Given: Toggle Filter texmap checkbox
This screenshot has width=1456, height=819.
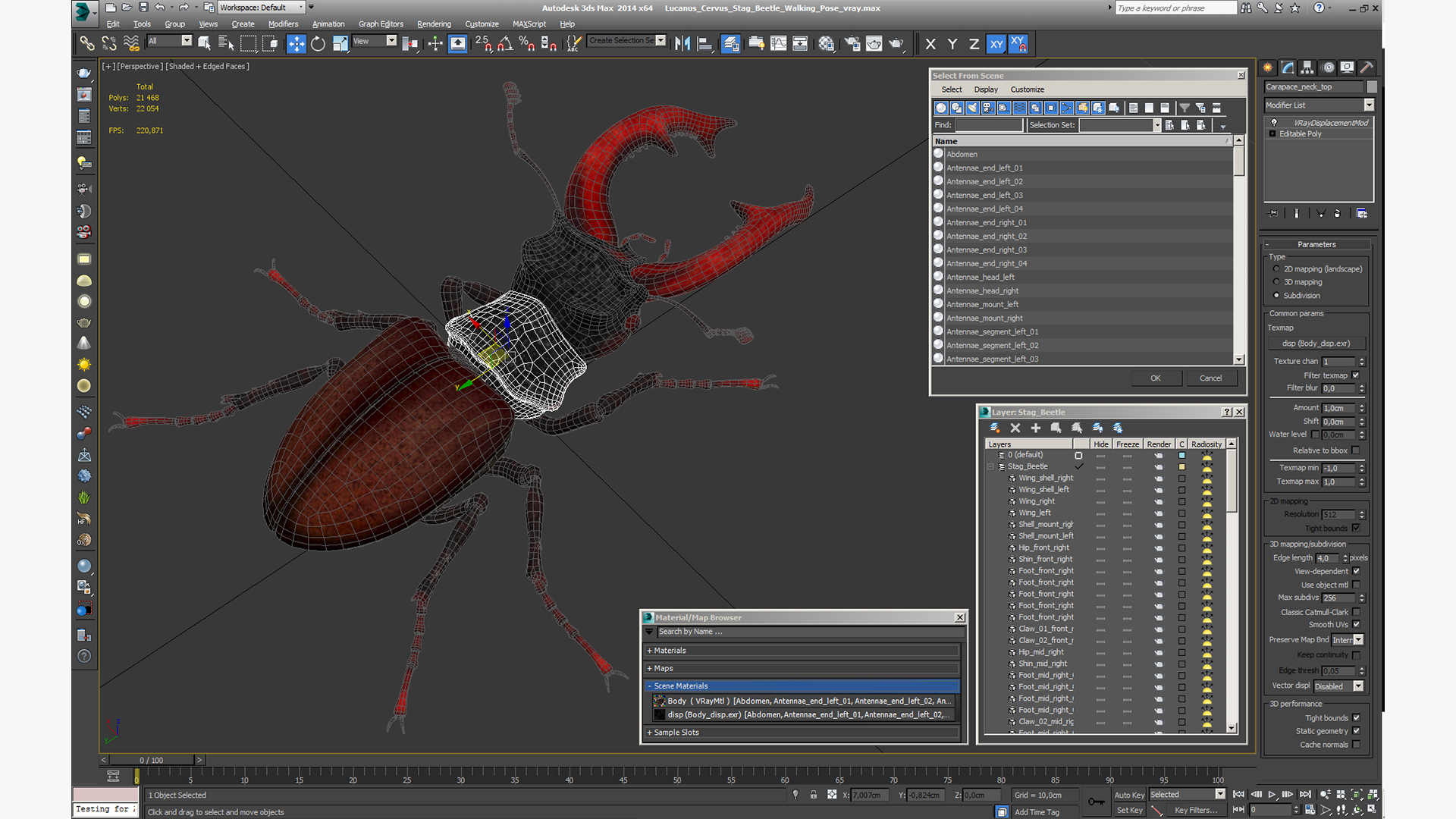Looking at the screenshot, I should point(1356,375).
